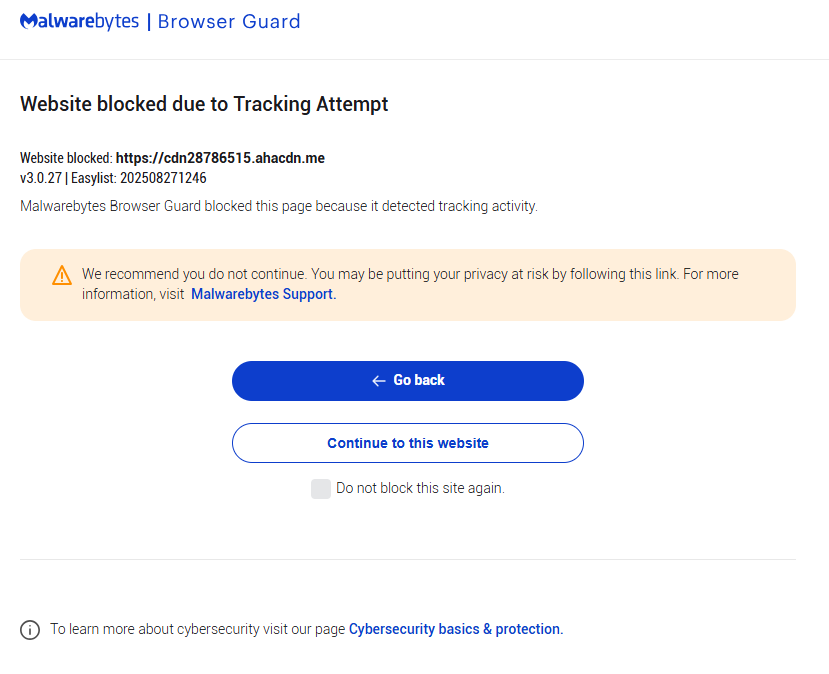Viewport: 829px width, 674px height.
Task: Click the 'blocked this page' description sentence
Action: click(x=279, y=206)
